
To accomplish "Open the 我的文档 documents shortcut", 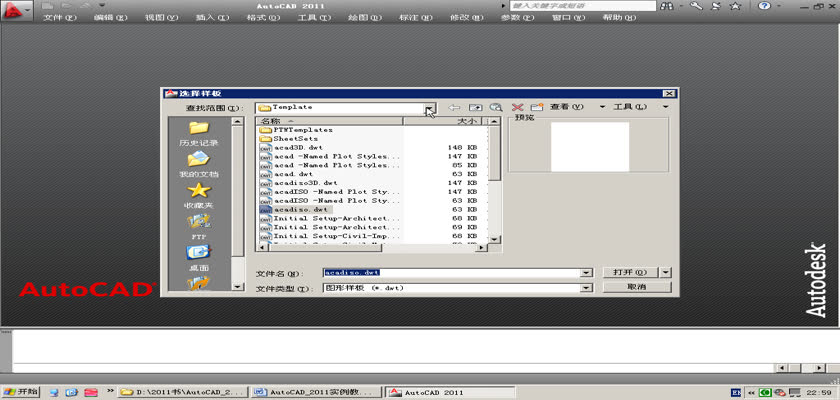I will point(198,164).
